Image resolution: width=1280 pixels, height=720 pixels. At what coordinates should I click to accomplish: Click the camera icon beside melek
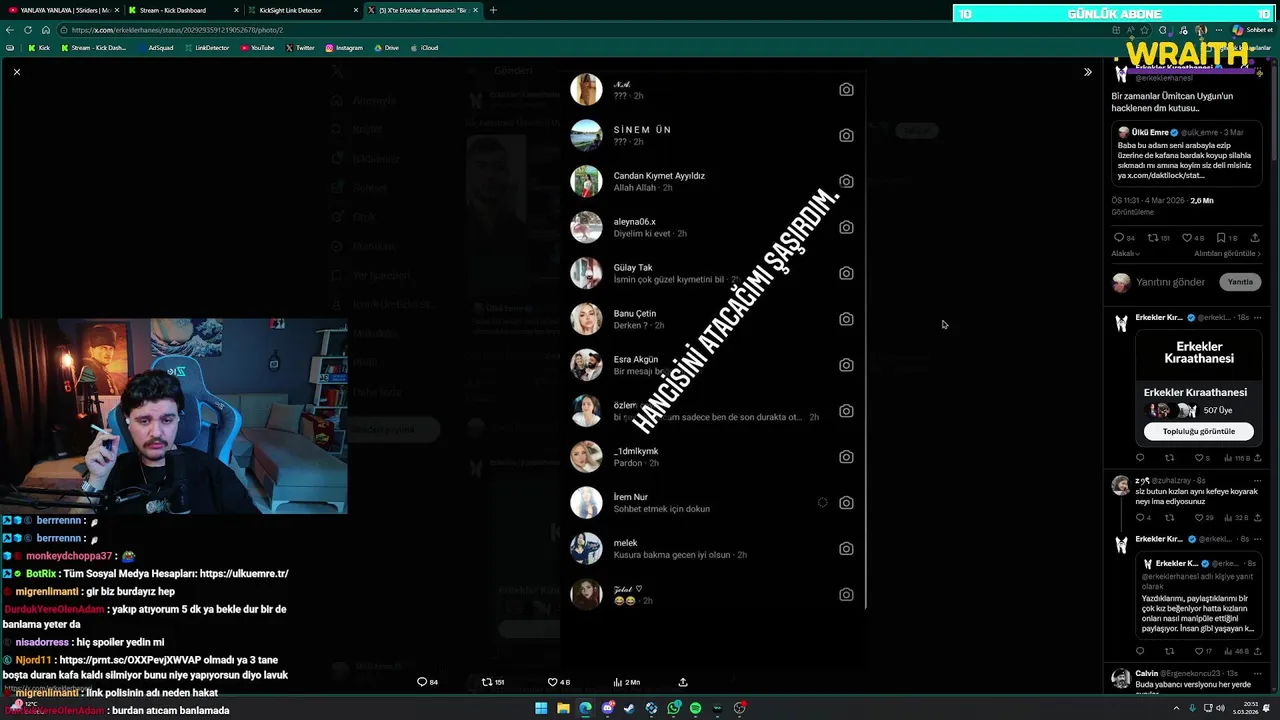[x=846, y=549]
